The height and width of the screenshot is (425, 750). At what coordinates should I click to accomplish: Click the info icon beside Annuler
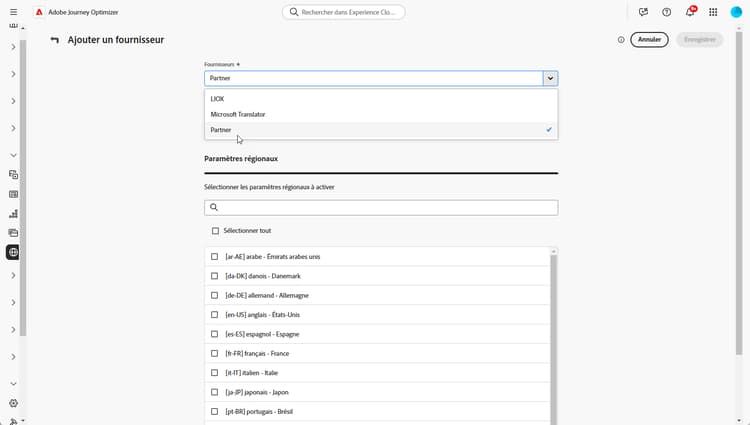click(621, 40)
